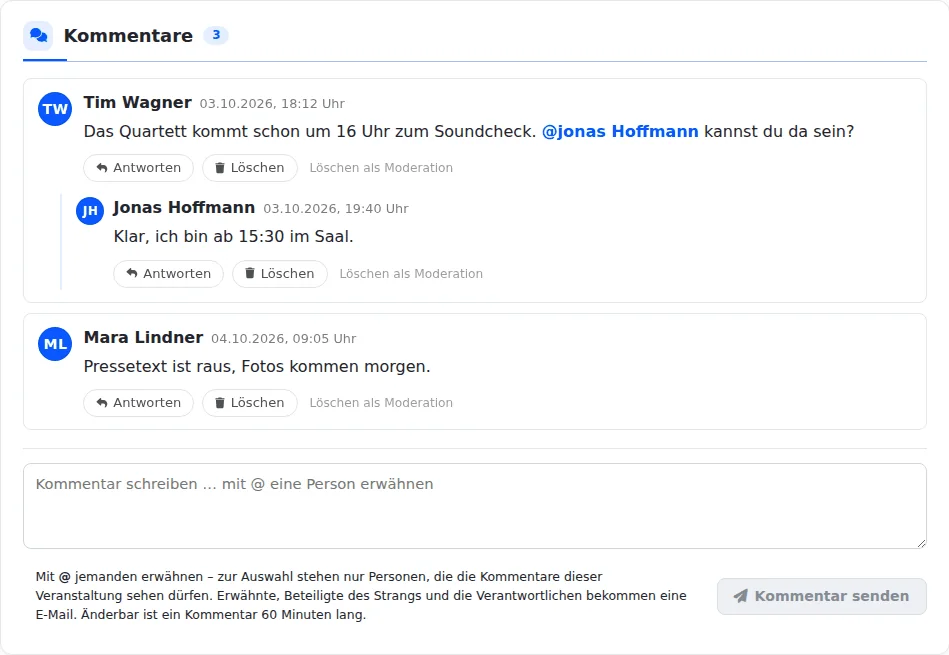Moderation-delete Tim Wagner's comment
949x655 pixels.
pos(381,168)
